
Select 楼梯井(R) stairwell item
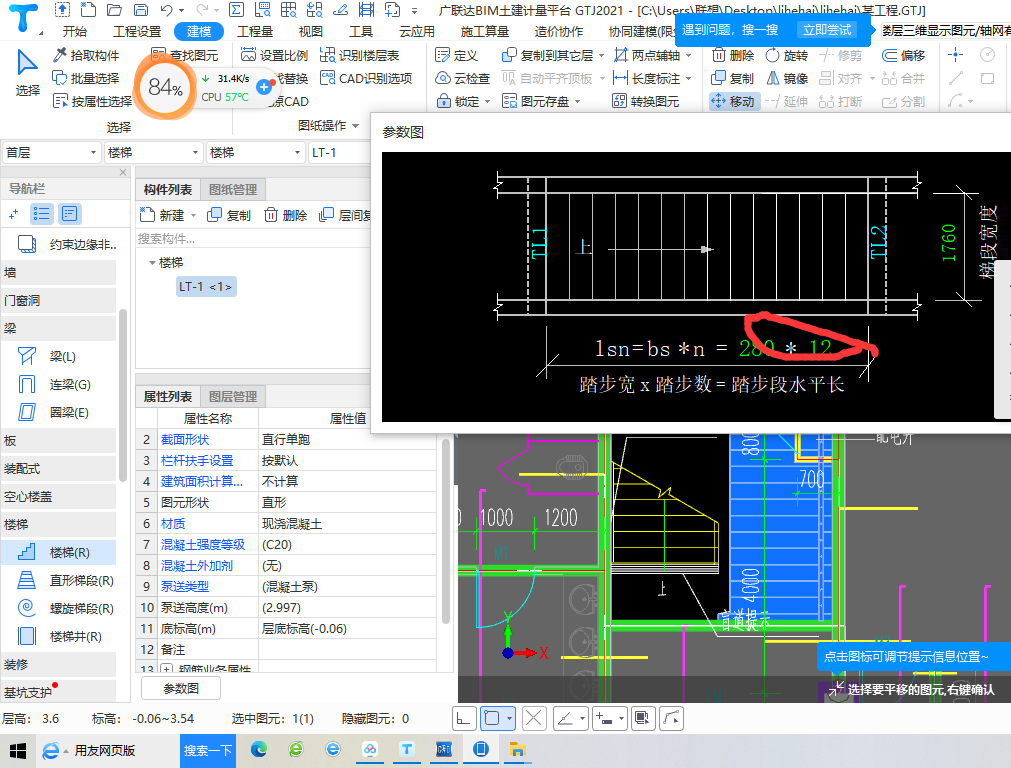tap(58, 636)
